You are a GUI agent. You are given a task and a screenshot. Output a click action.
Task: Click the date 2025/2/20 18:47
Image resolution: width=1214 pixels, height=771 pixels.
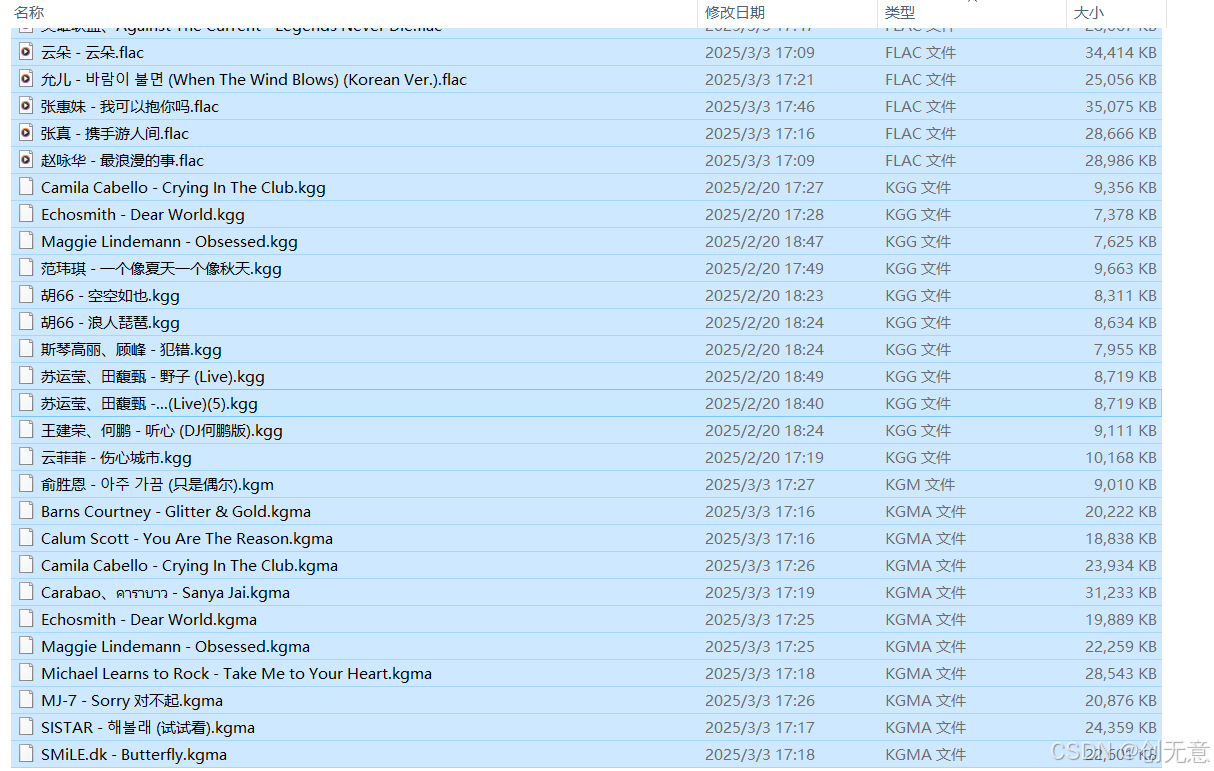tap(764, 241)
